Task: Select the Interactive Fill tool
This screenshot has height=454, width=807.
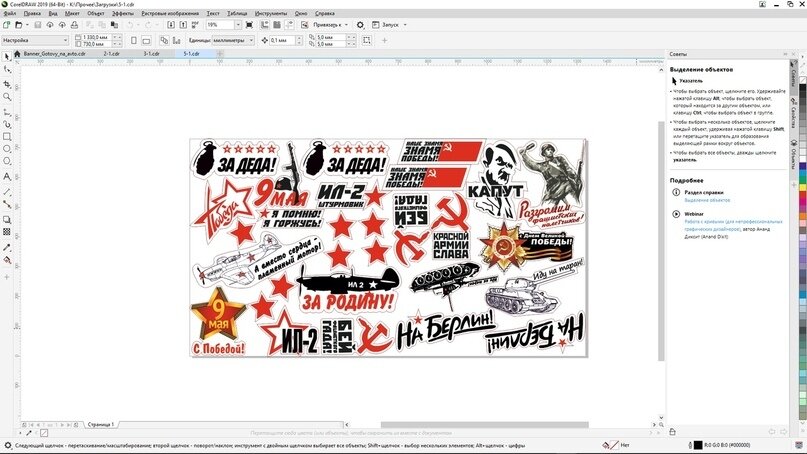Action: [x=7, y=260]
